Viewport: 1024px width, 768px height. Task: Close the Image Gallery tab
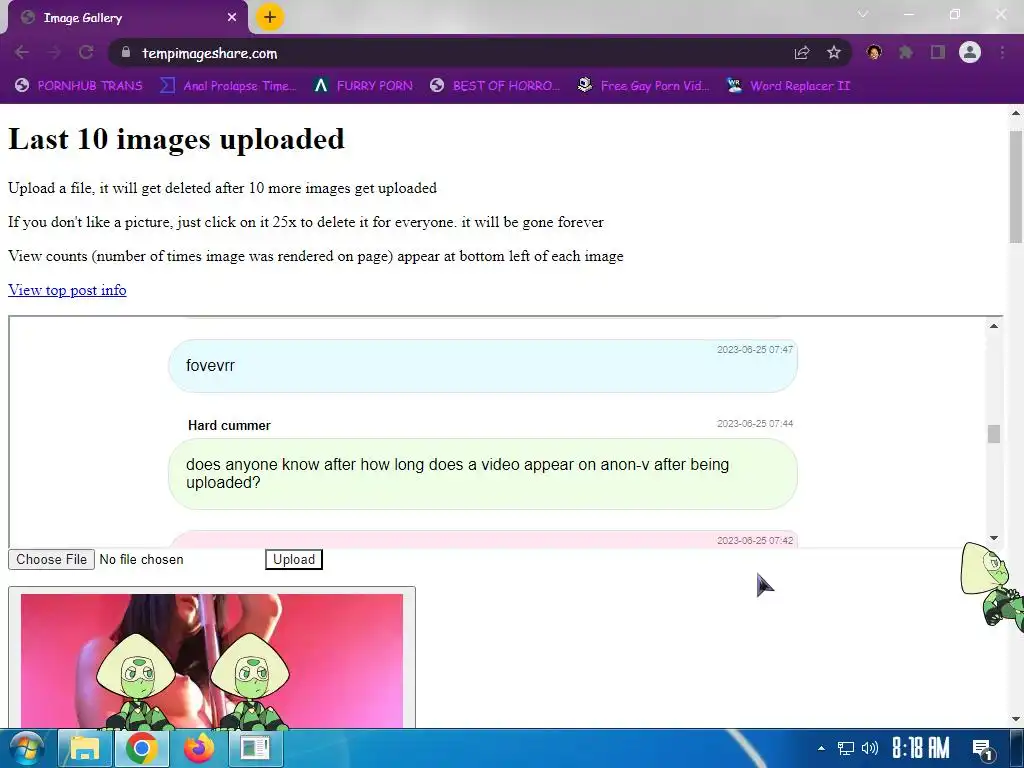232,18
